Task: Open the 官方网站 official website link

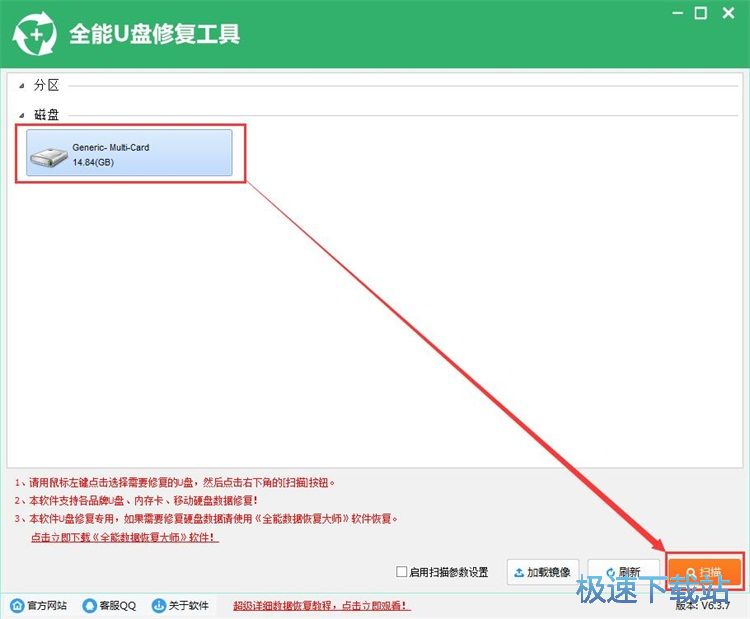Action: pos(38,606)
